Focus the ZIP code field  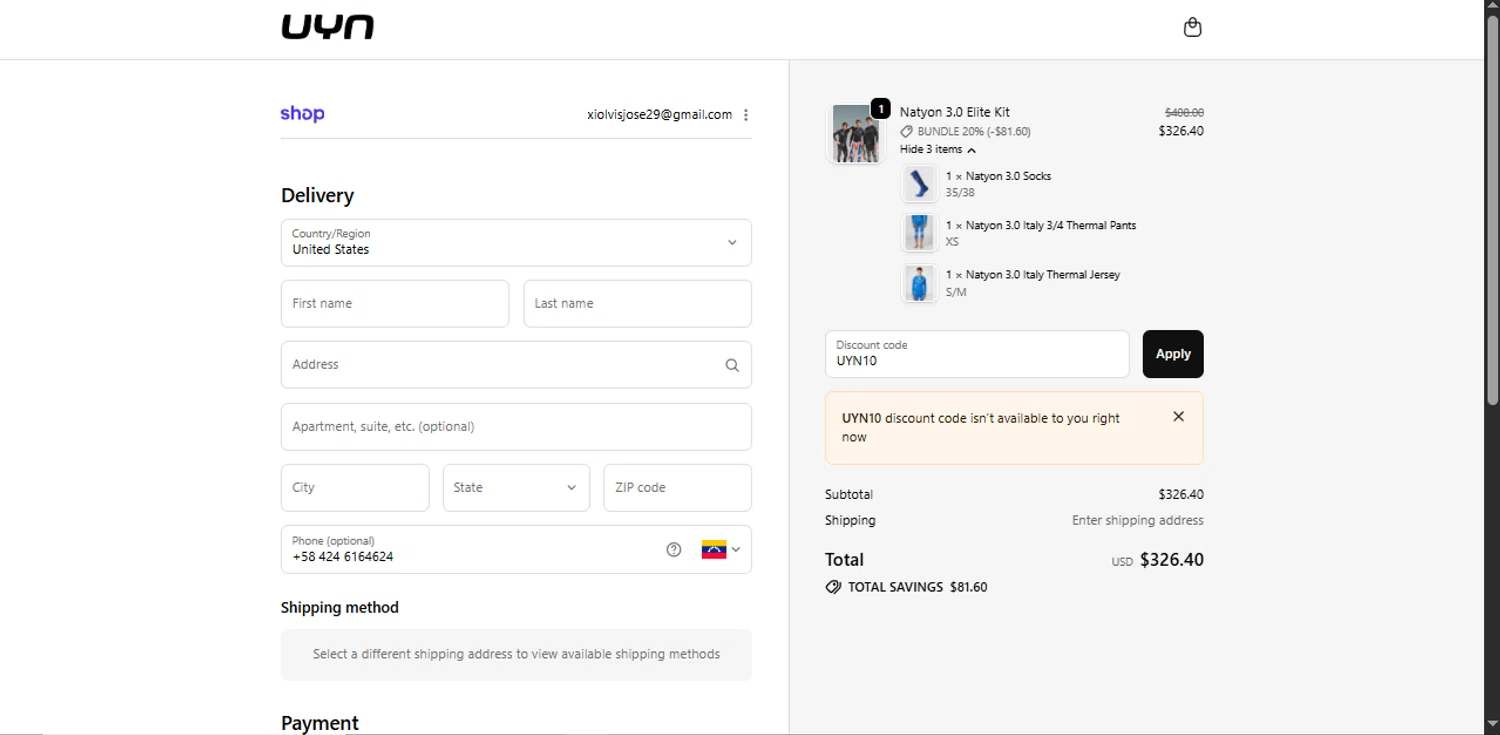click(x=678, y=488)
